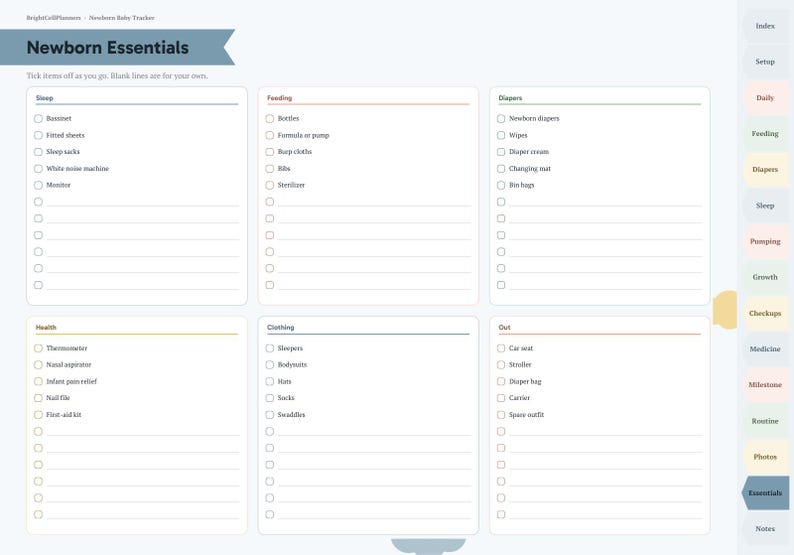Check off Bodysuits
The width and height of the screenshot is (794, 555).
coord(269,365)
